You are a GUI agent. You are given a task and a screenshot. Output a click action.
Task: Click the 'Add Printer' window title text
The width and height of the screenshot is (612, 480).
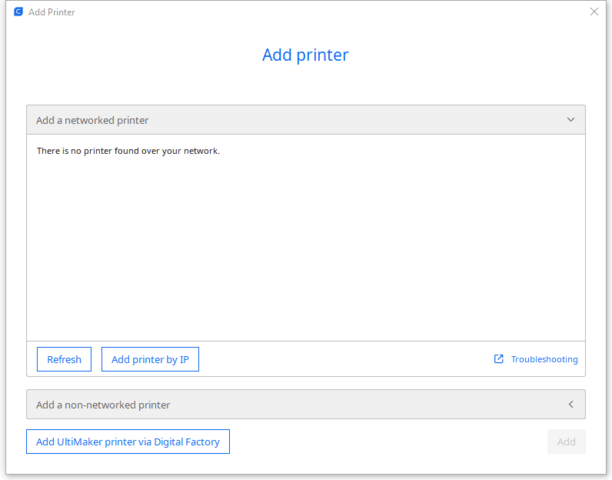(52, 12)
